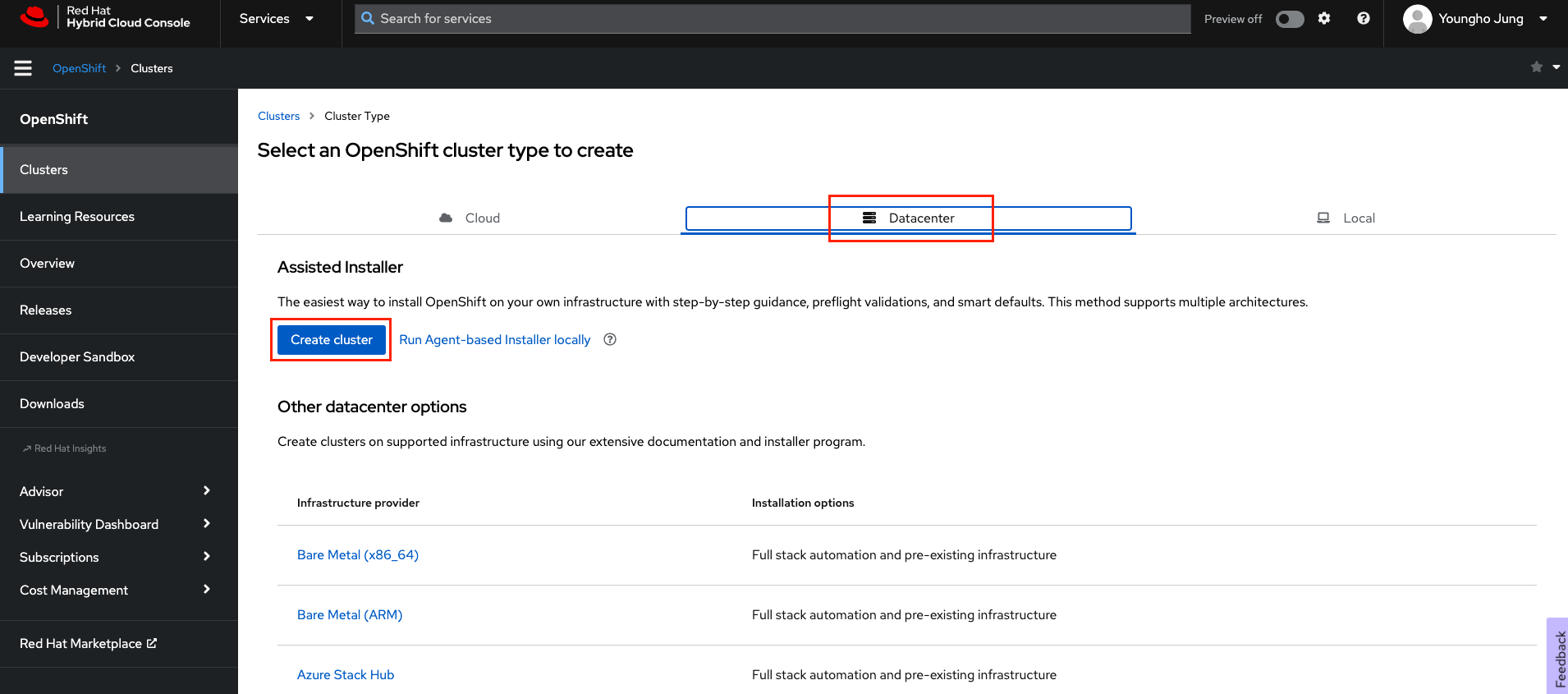This screenshot has width=1568, height=694.
Task: Toggle the hamburger navigation menu
Action: tap(23, 68)
